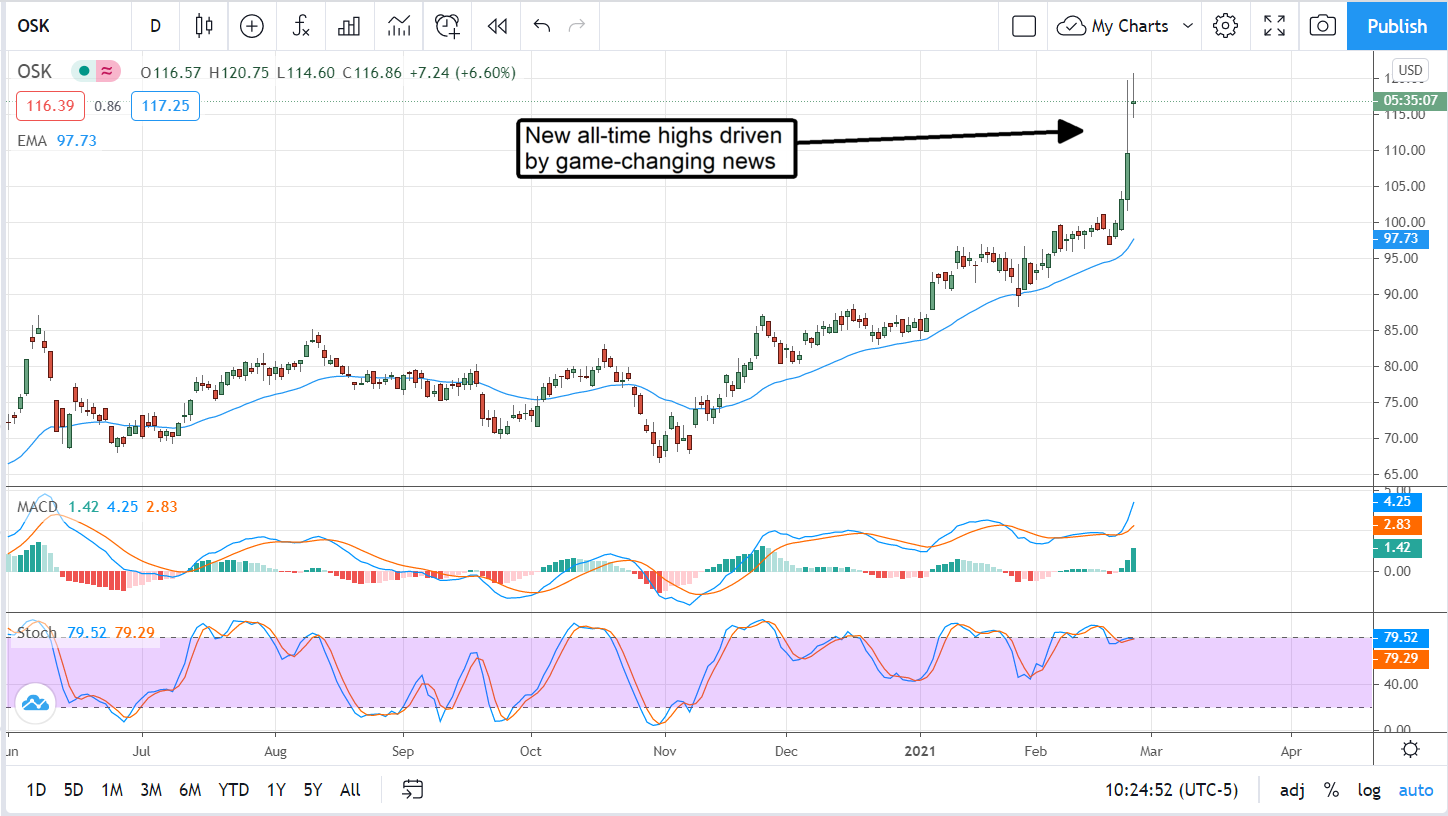
Task: Undo the last chart action
Action: pos(542,26)
